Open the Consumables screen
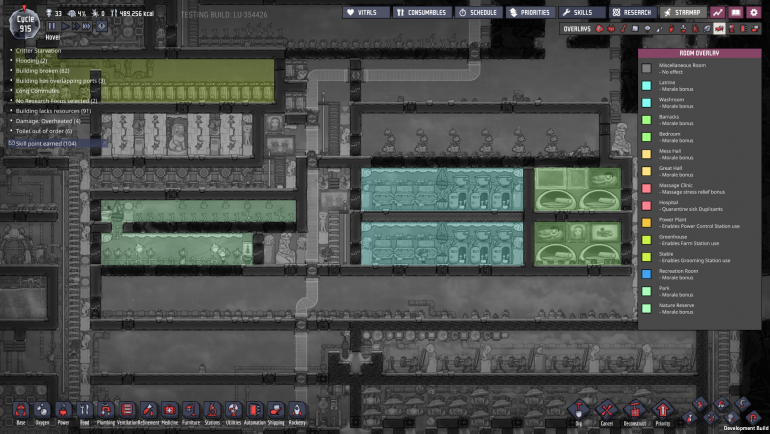The height and width of the screenshot is (434, 770). click(422, 12)
